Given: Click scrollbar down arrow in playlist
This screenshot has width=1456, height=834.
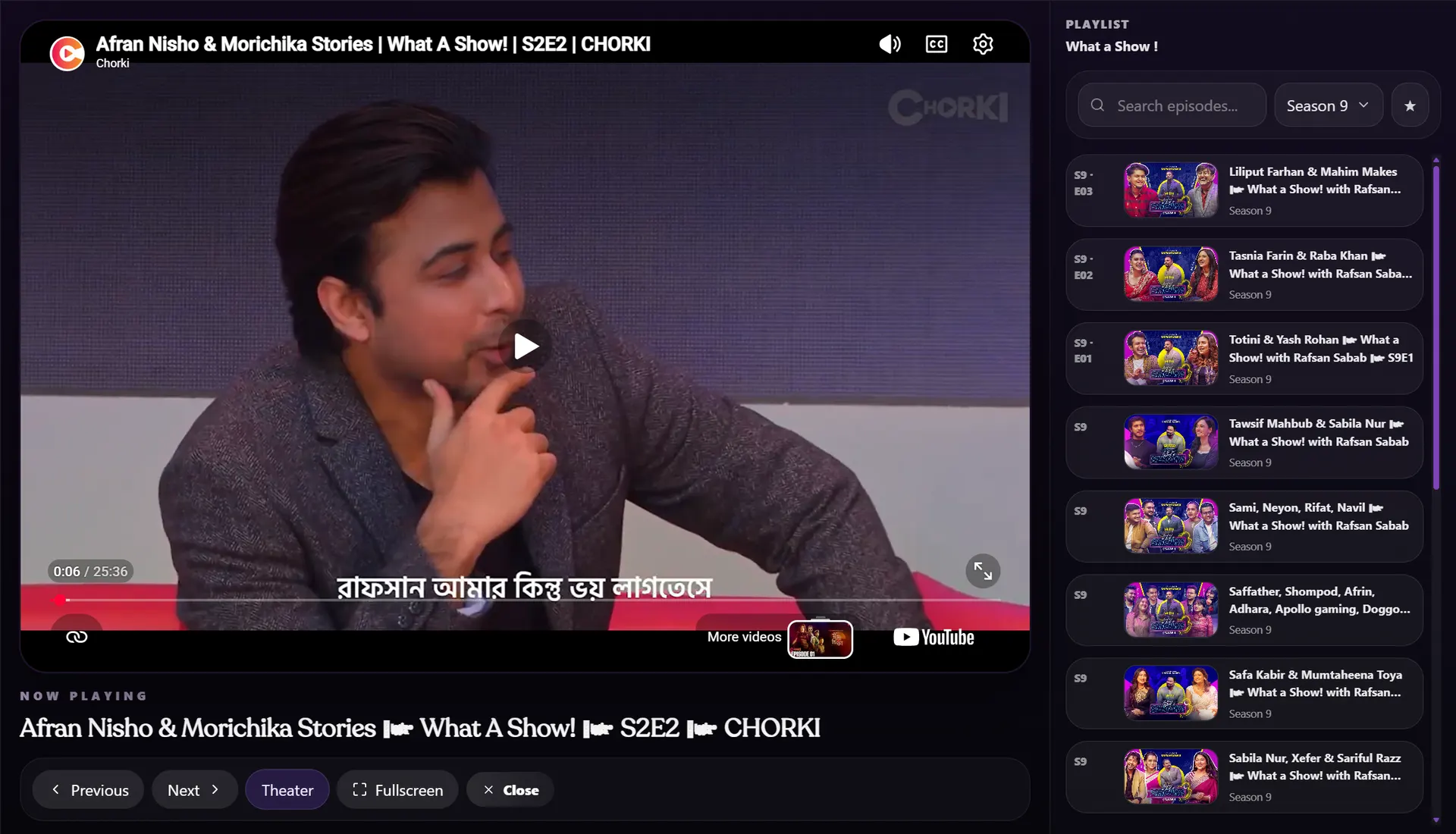Looking at the screenshot, I should [1436, 820].
